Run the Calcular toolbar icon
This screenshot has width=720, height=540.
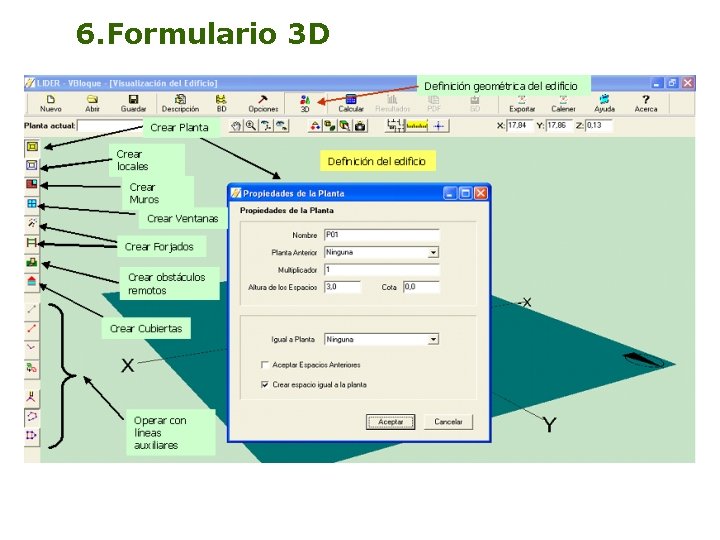(351, 103)
